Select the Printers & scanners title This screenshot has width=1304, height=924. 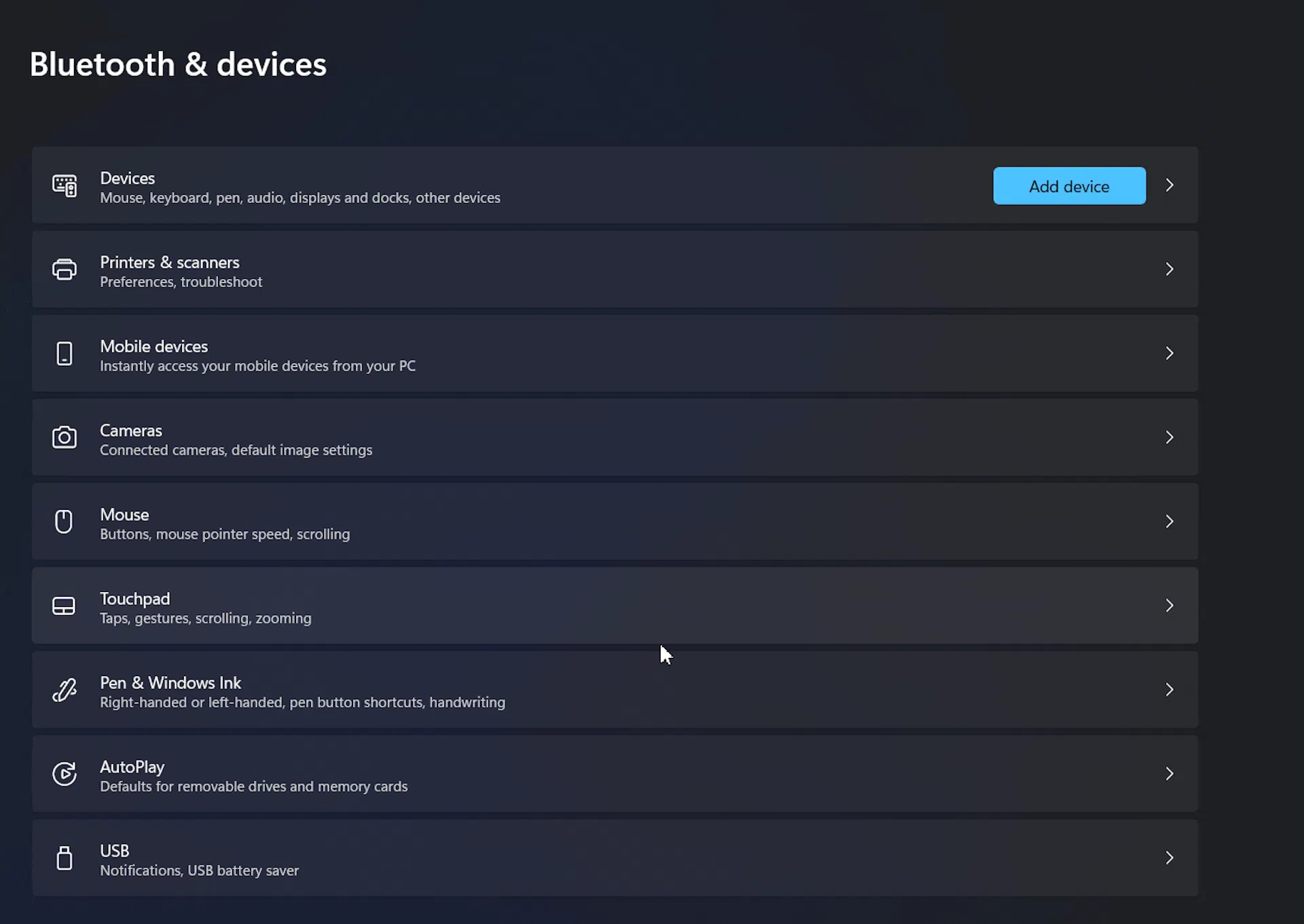(170, 262)
